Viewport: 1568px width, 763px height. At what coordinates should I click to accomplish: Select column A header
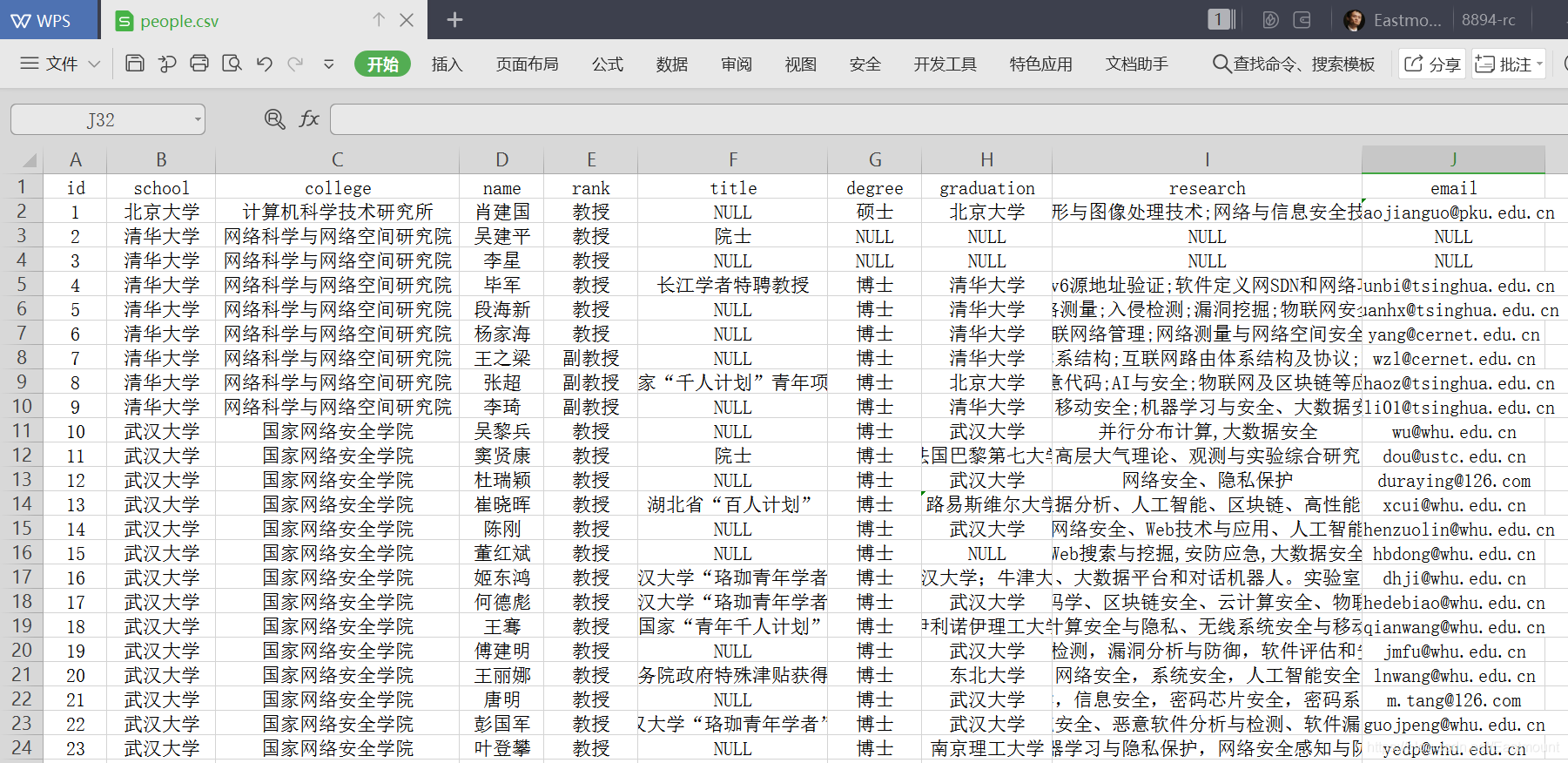point(76,159)
